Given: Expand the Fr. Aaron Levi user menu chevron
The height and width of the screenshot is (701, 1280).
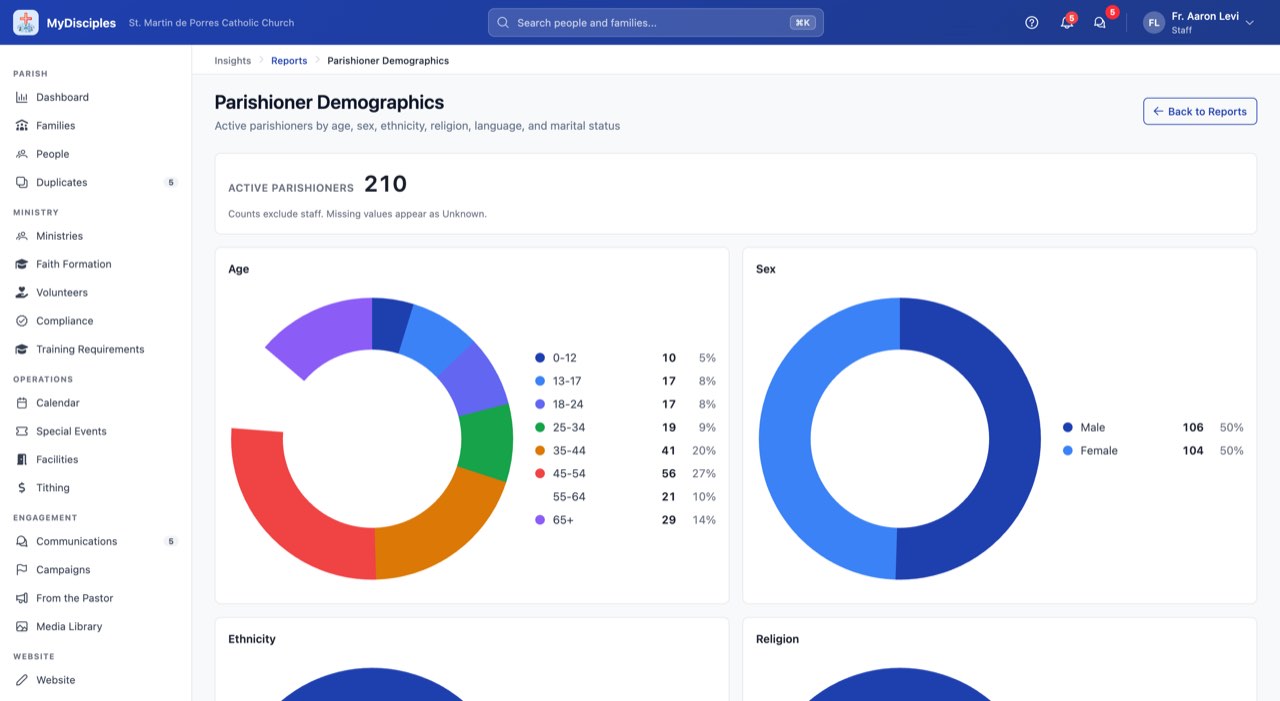Looking at the screenshot, I should coord(1249,22).
